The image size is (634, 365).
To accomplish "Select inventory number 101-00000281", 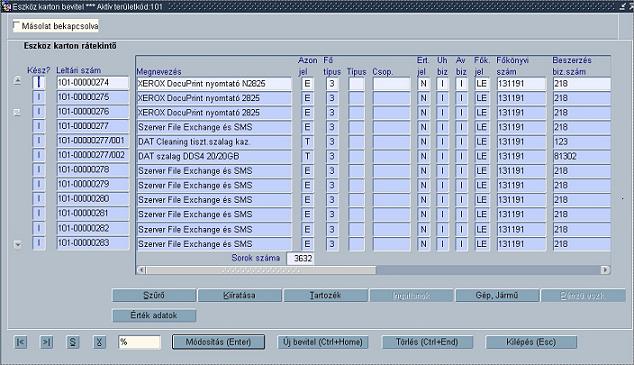I will [x=93, y=214].
